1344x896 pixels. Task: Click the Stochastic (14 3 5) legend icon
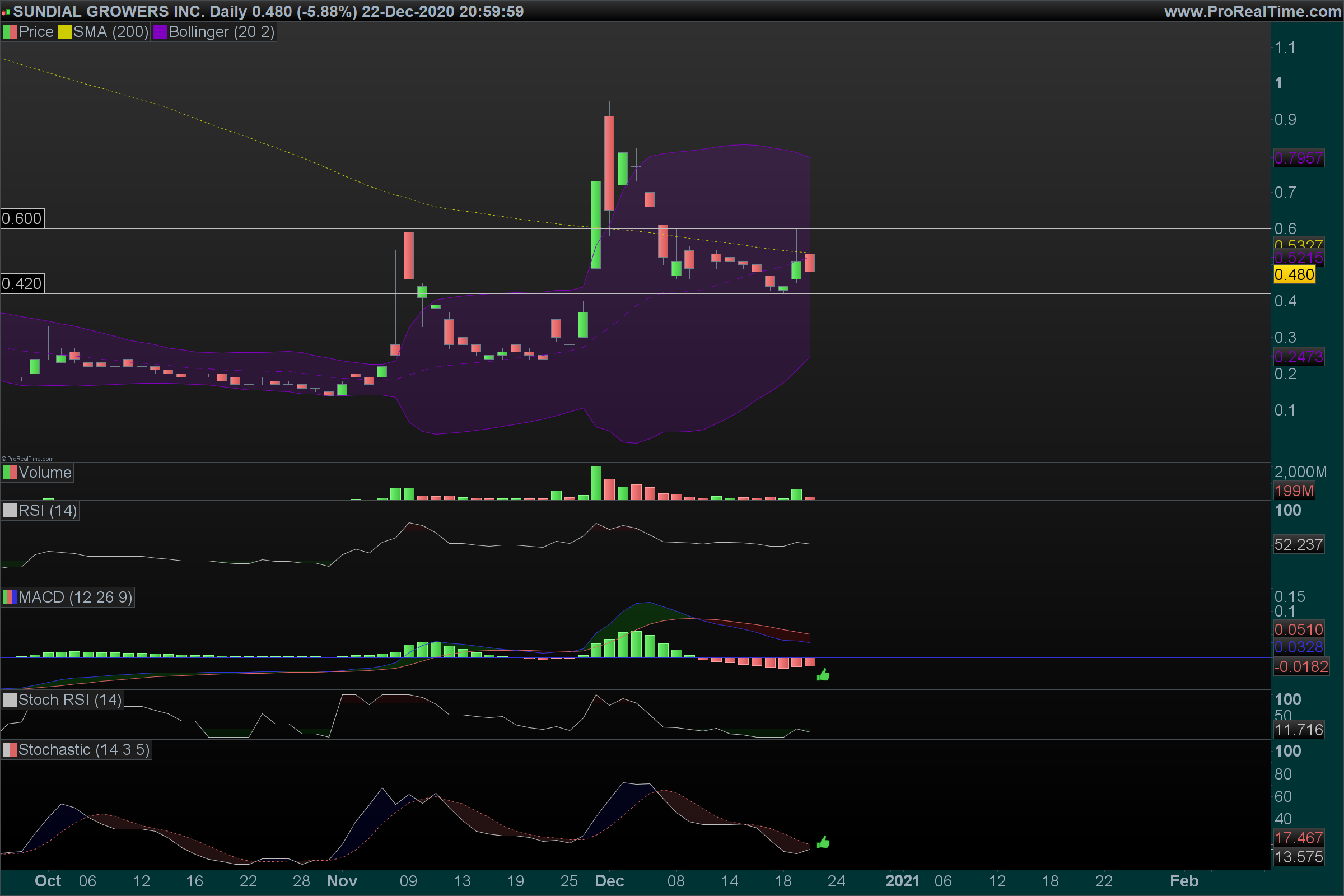[10, 750]
